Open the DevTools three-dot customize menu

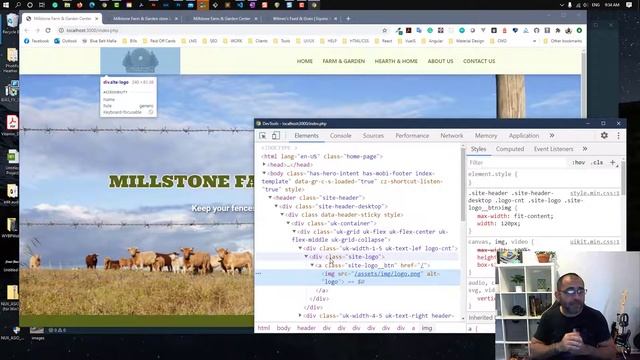618,136
